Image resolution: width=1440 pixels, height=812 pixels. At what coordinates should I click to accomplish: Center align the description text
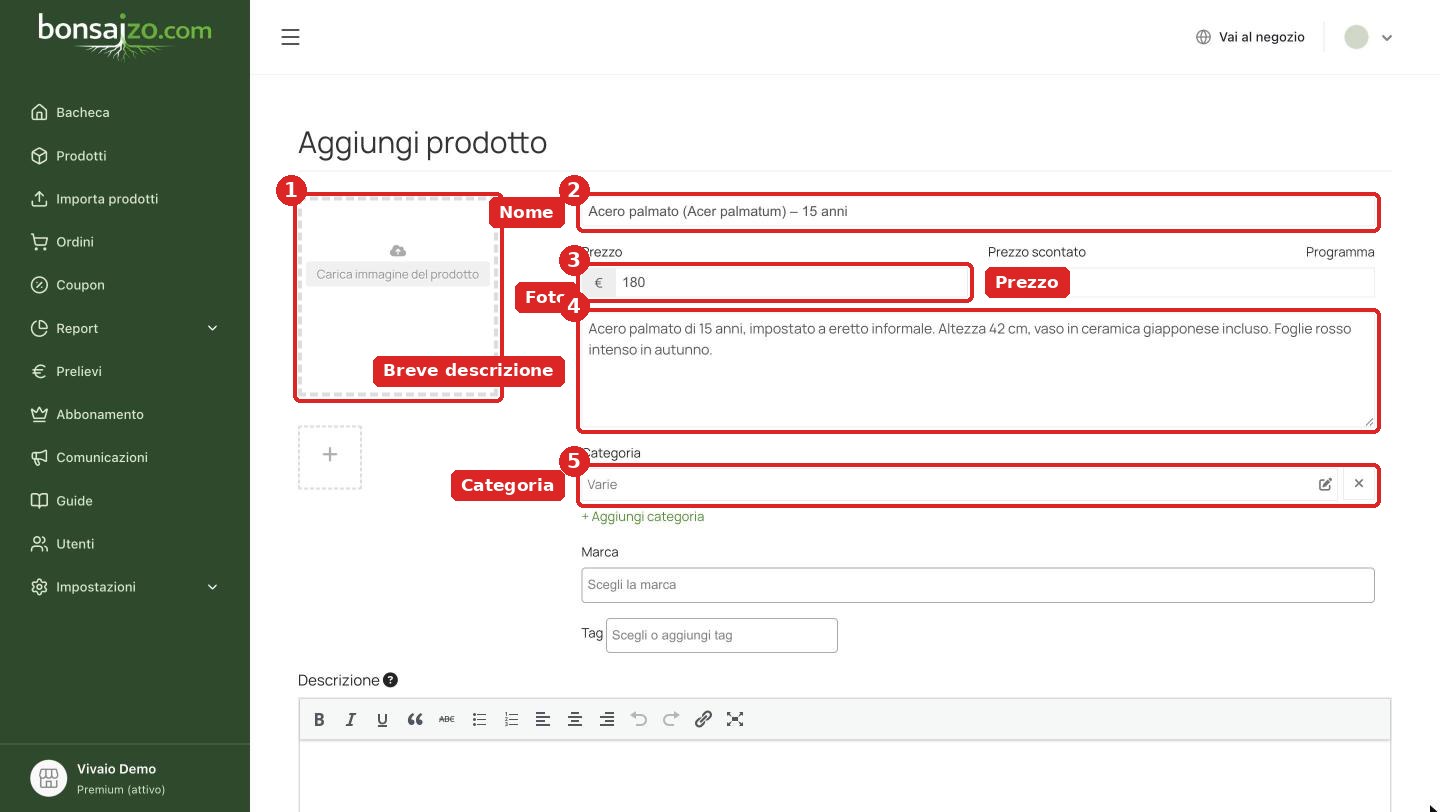575,719
